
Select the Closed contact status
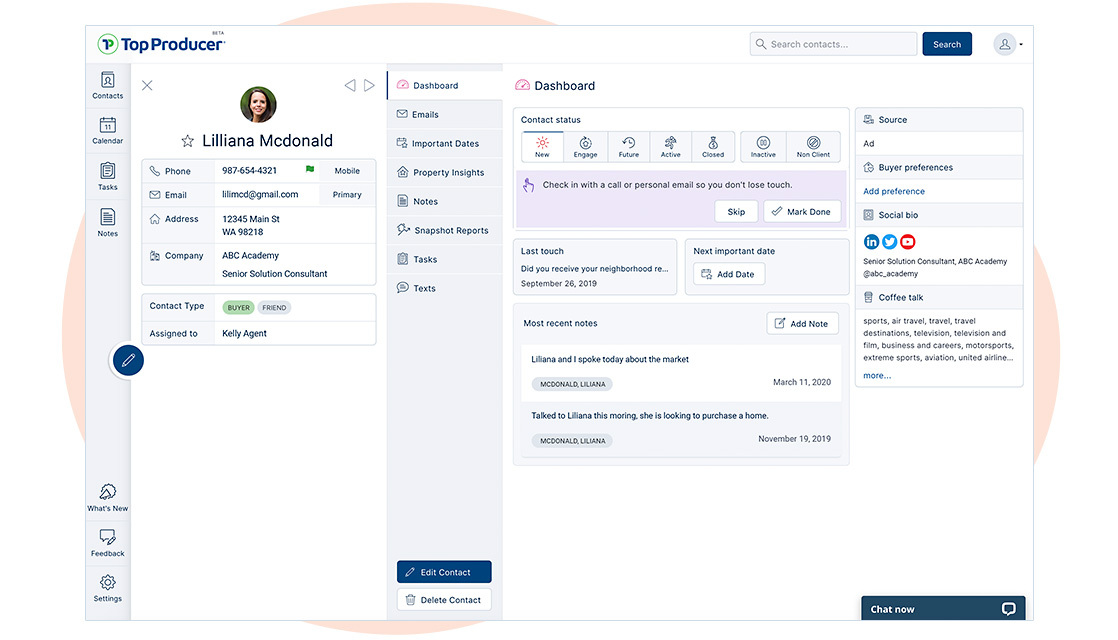712,146
